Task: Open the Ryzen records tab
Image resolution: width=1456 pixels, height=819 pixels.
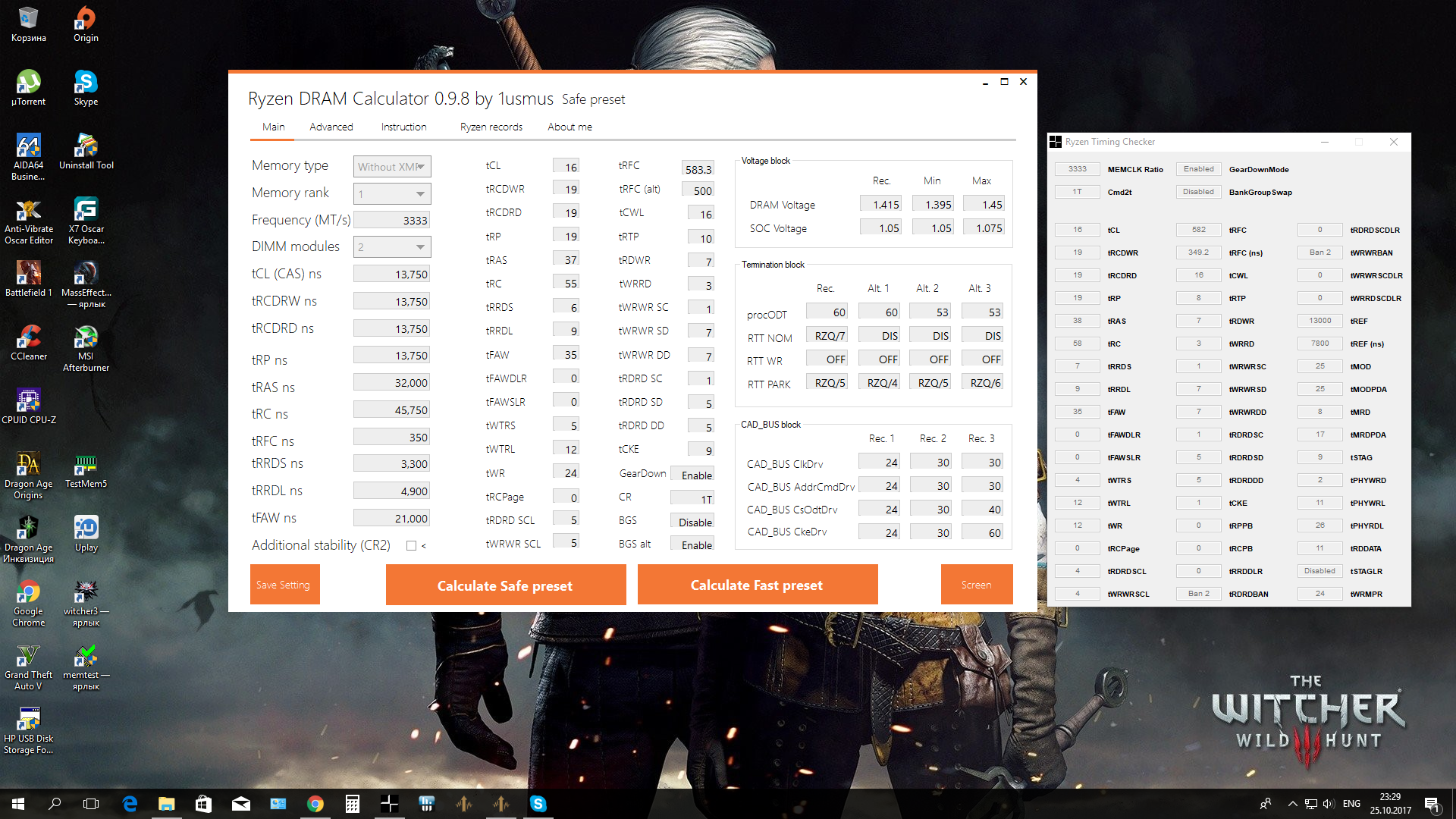Action: [491, 127]
